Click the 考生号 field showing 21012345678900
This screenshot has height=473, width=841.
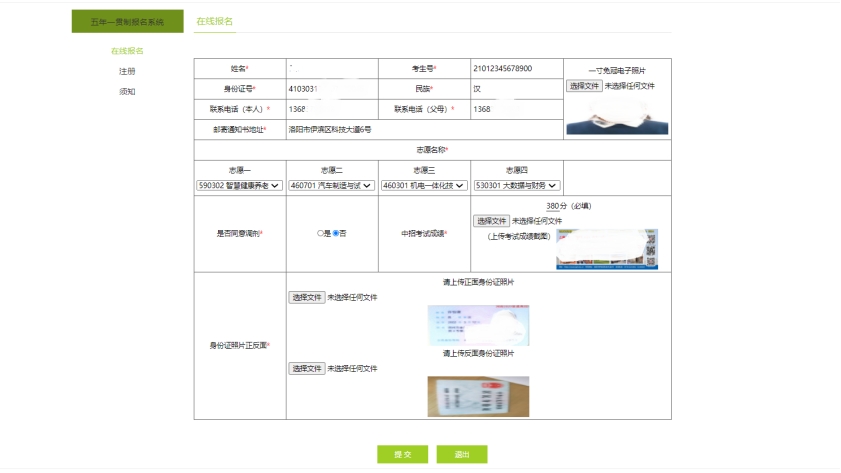(x=515, y=69)
